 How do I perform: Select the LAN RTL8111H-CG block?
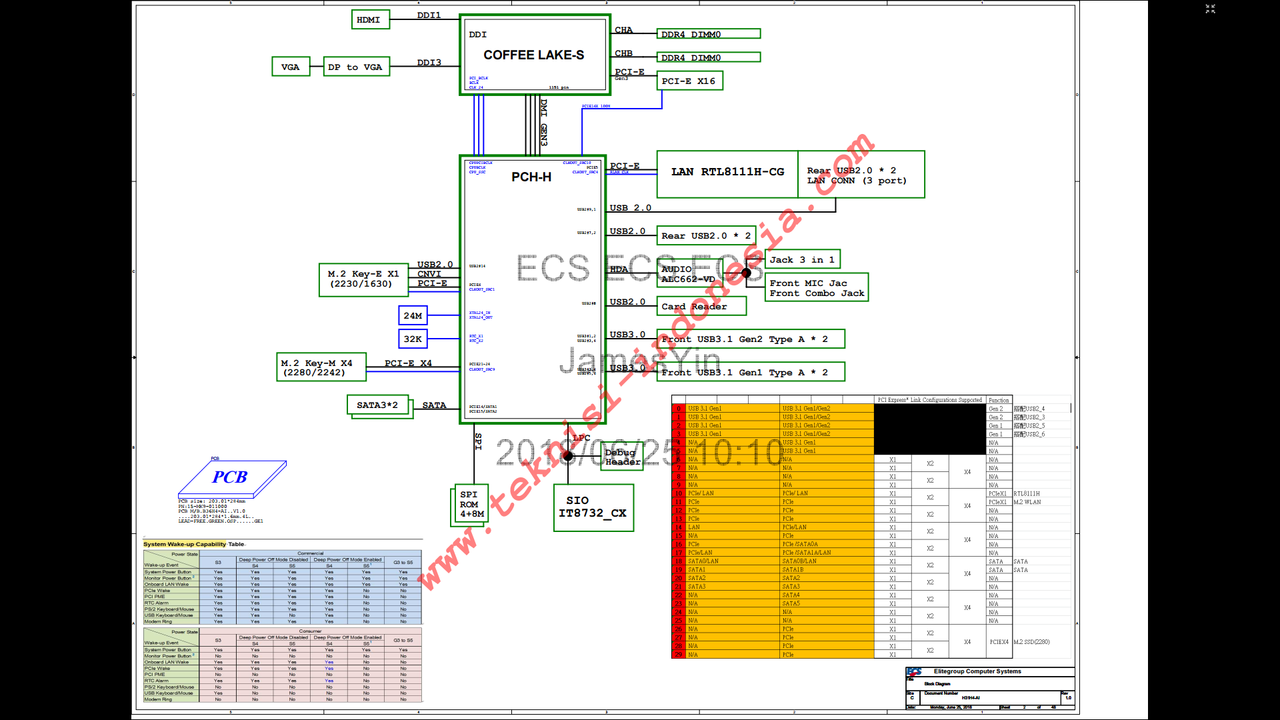(x=727, y=172)
